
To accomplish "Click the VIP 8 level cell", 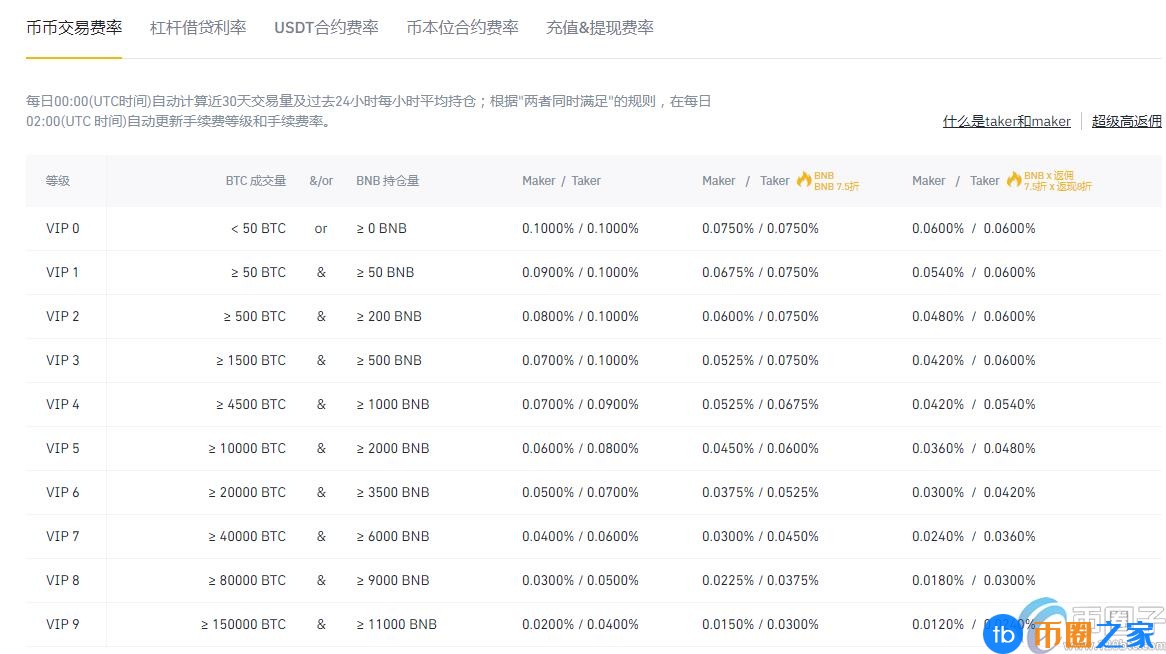I will click(x=62, y=580).
